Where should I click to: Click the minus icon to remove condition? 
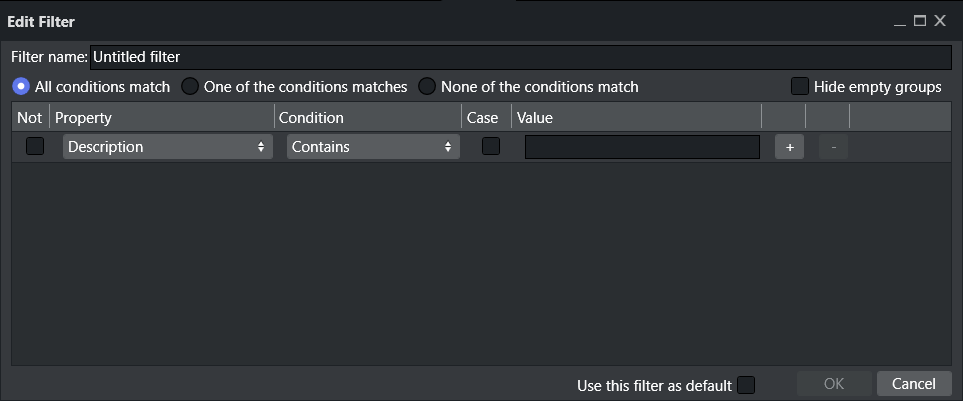[833, 147]
